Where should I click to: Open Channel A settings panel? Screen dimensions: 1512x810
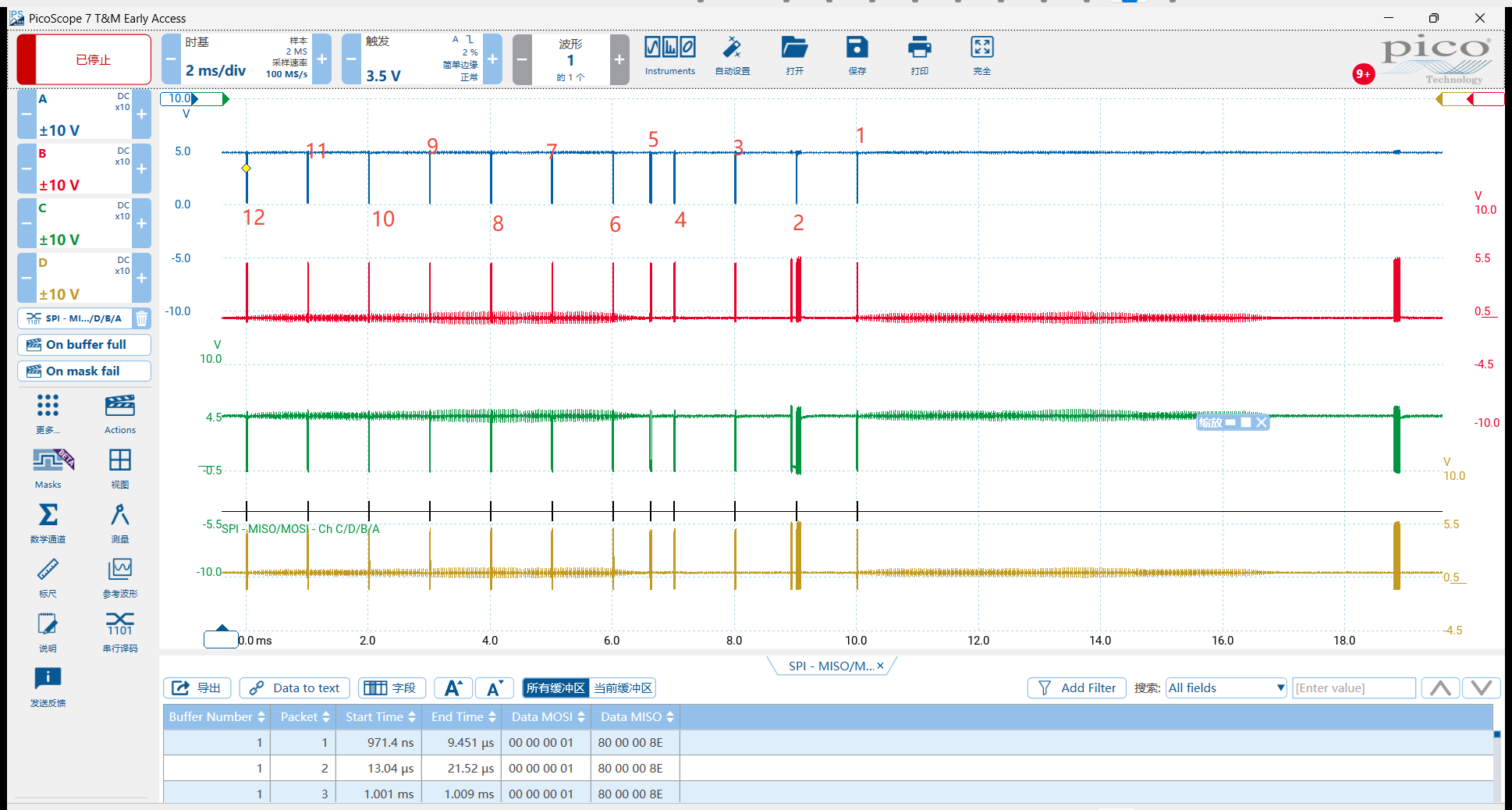coord(84,114)
